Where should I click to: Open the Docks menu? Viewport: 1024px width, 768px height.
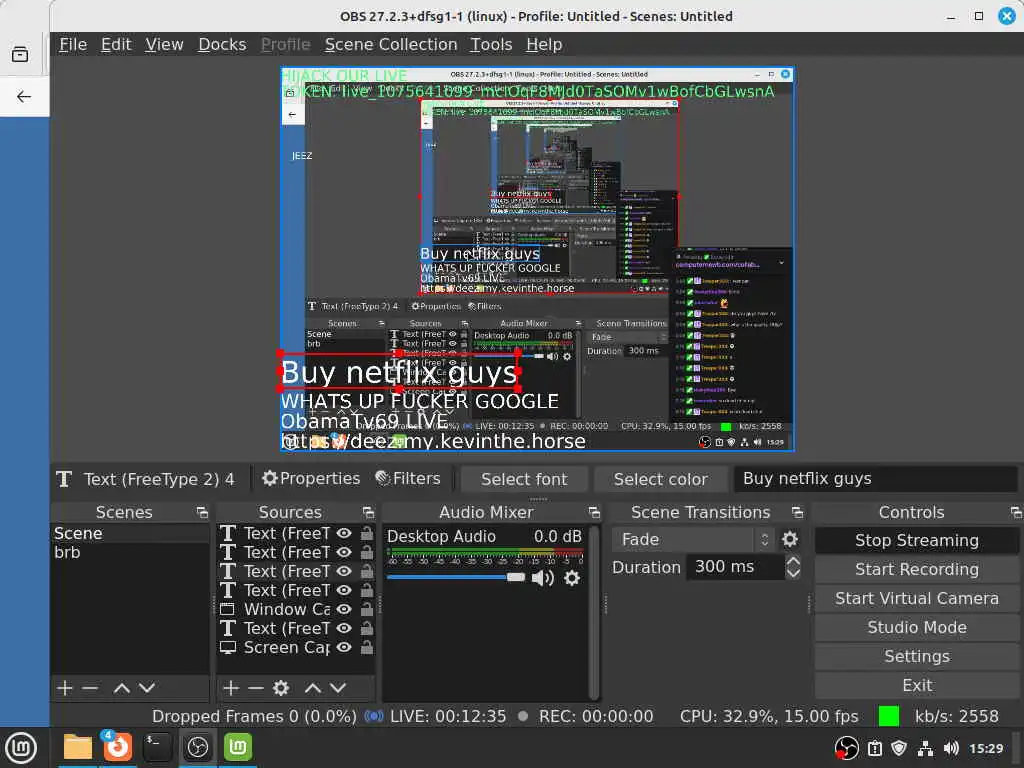(x=222, y=44)
